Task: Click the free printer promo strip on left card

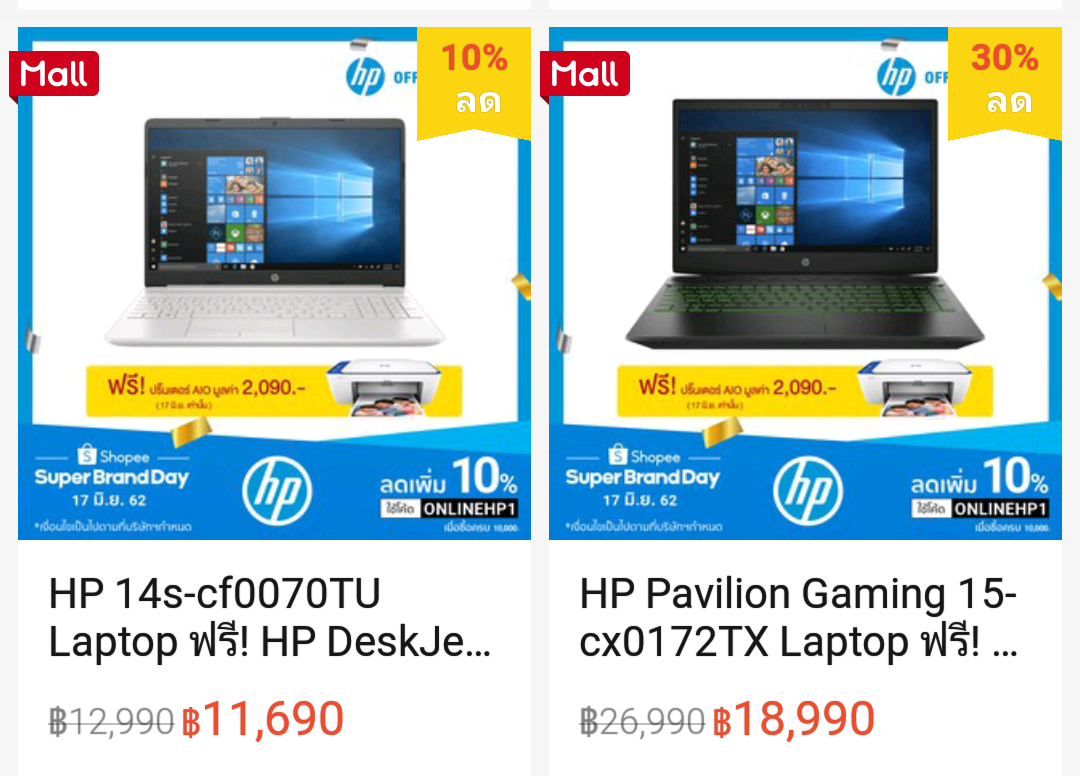Action: (273, 390)
